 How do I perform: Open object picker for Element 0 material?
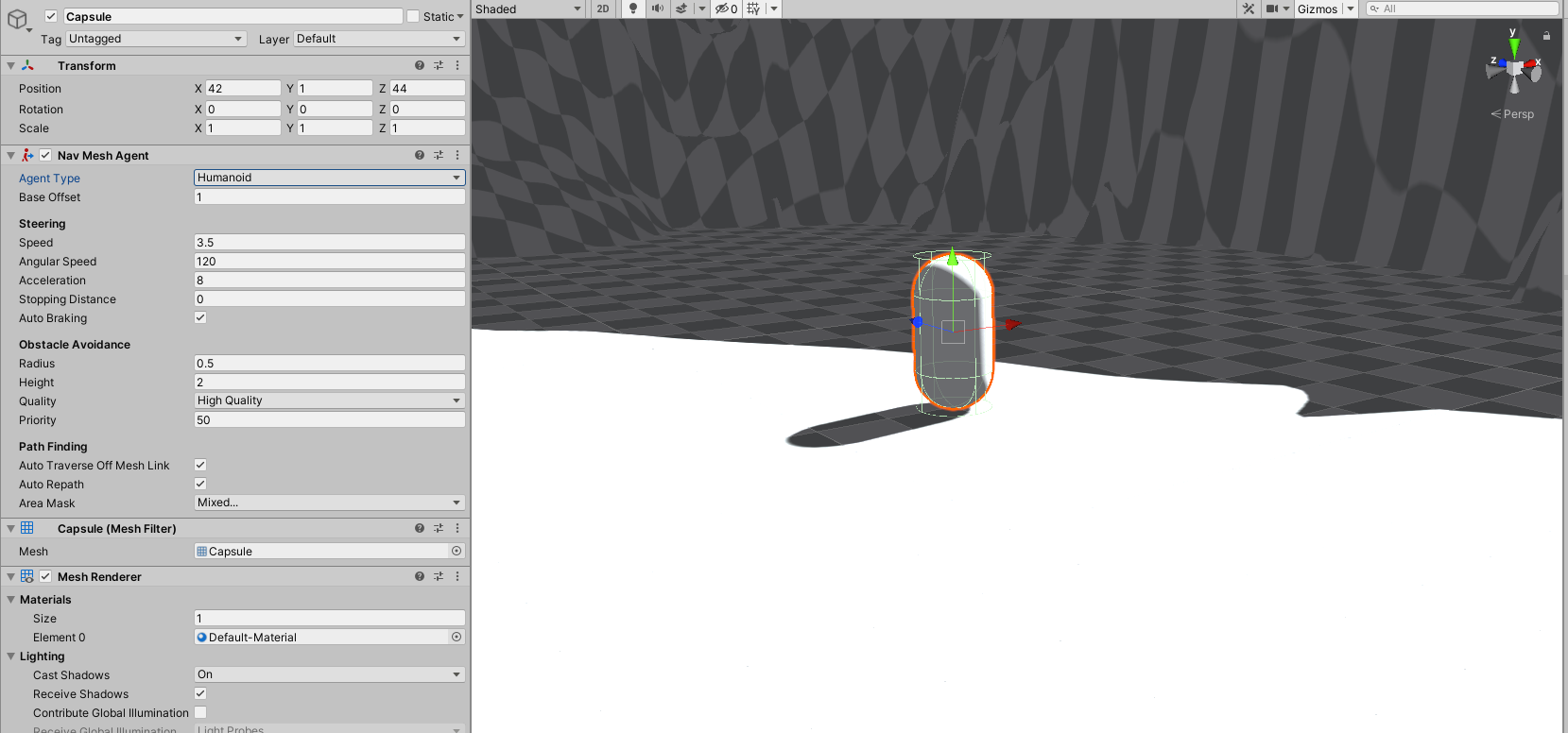pyautogui.click(x=457, y=637)
